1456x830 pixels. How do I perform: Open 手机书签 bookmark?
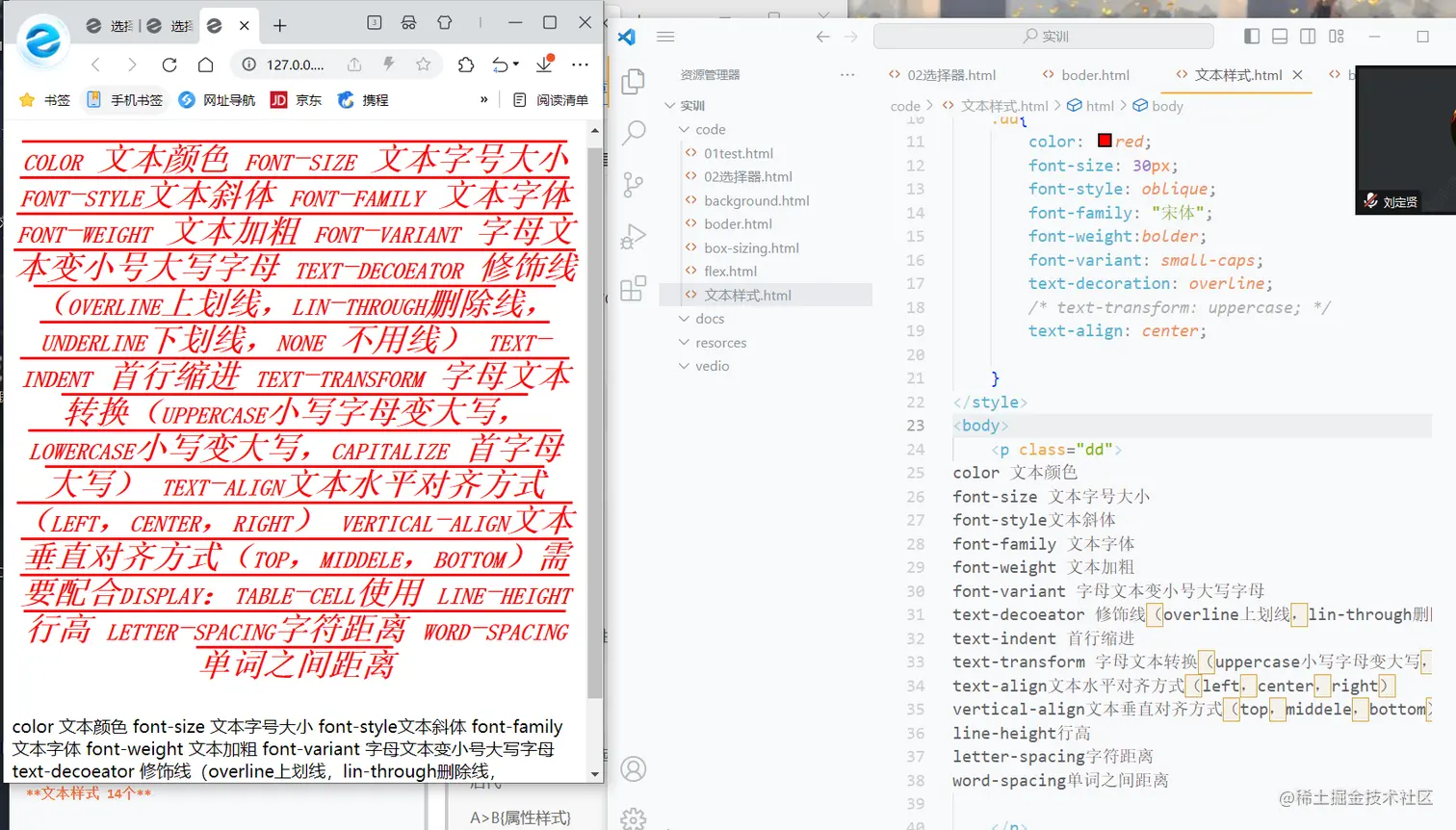pyautogui.click(x=125, y=100)
